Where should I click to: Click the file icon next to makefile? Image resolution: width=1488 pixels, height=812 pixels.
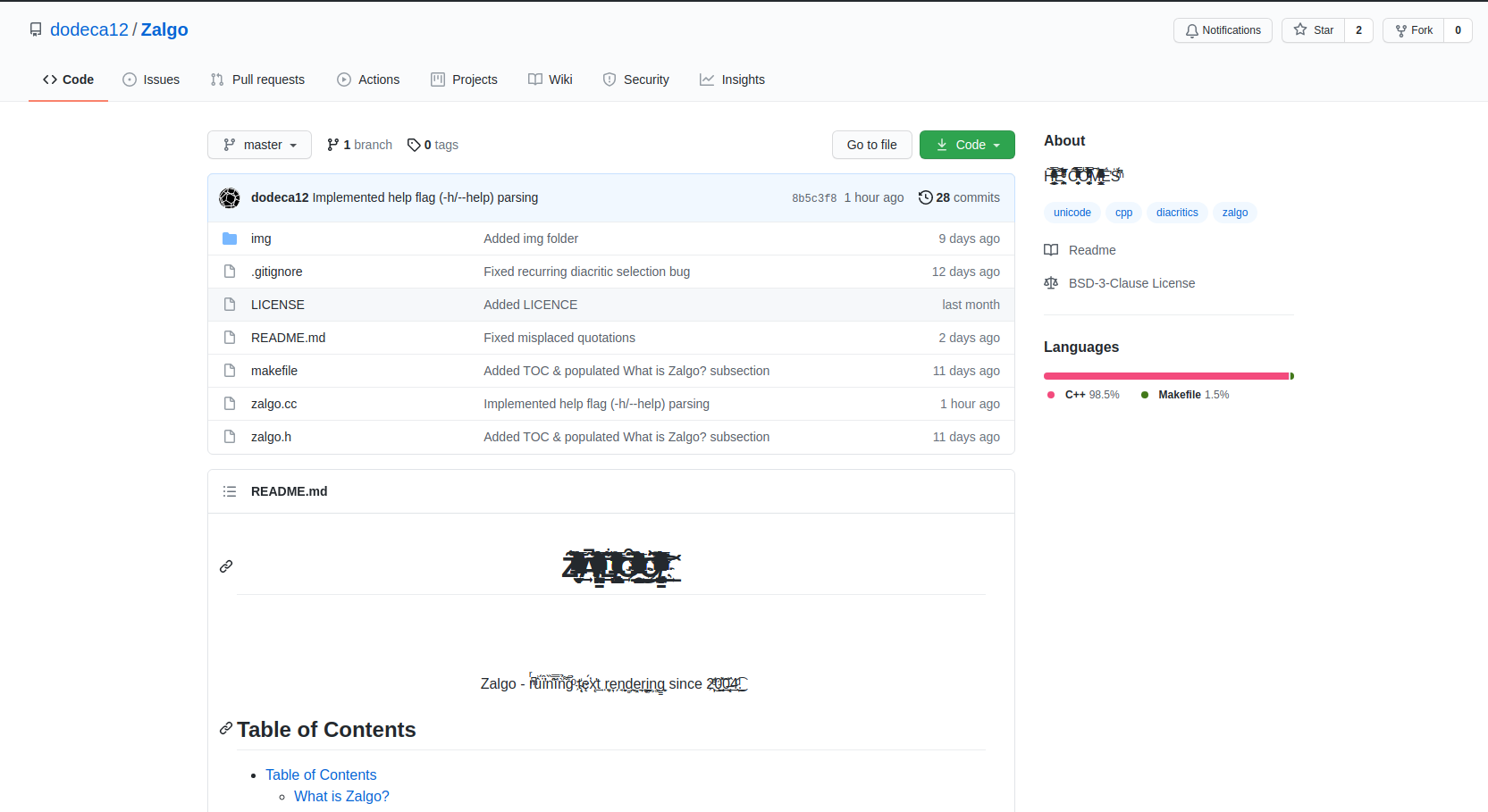[x=230, y=371]
